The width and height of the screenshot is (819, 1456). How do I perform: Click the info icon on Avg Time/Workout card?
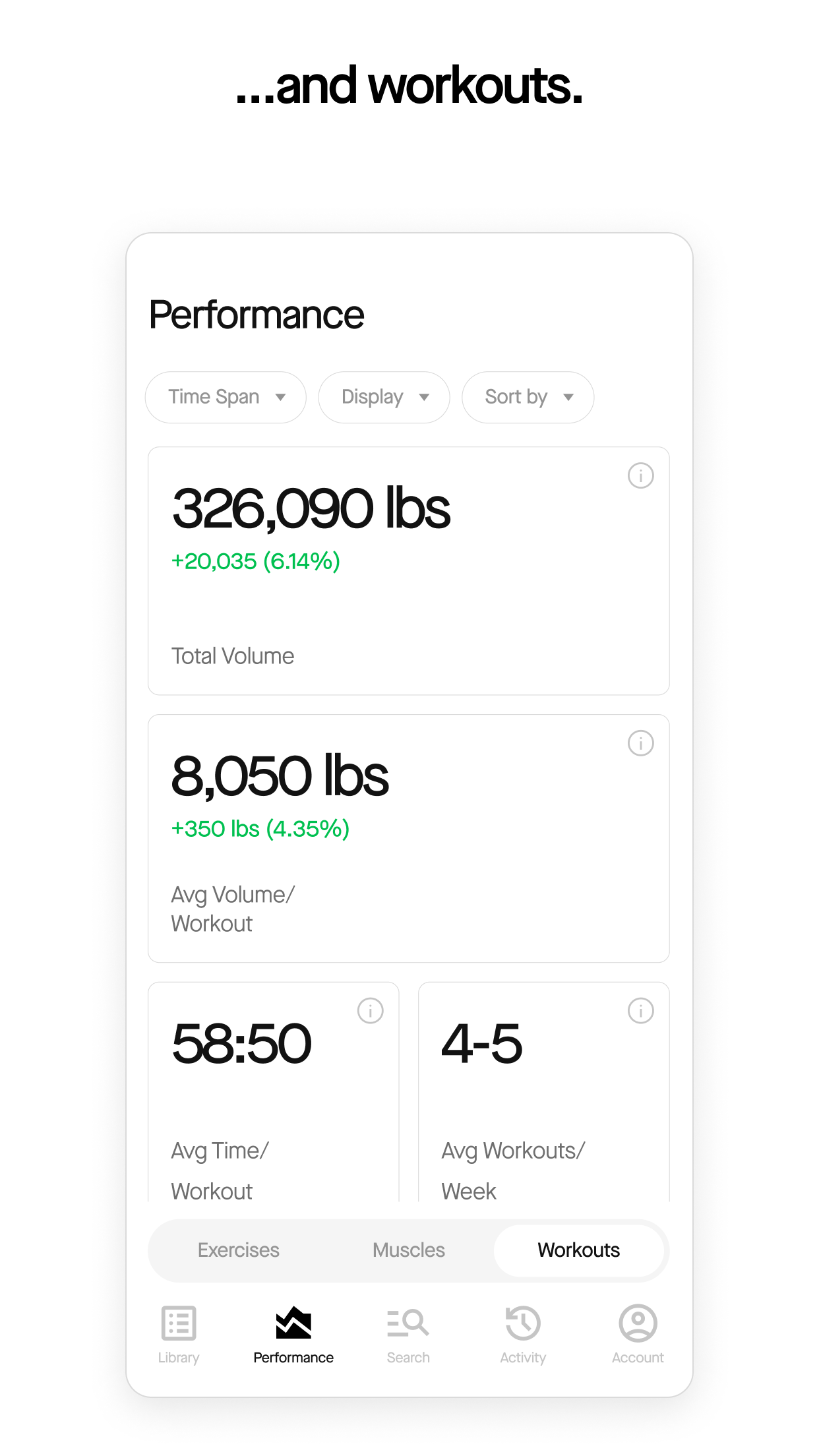tap(371, 1011)
